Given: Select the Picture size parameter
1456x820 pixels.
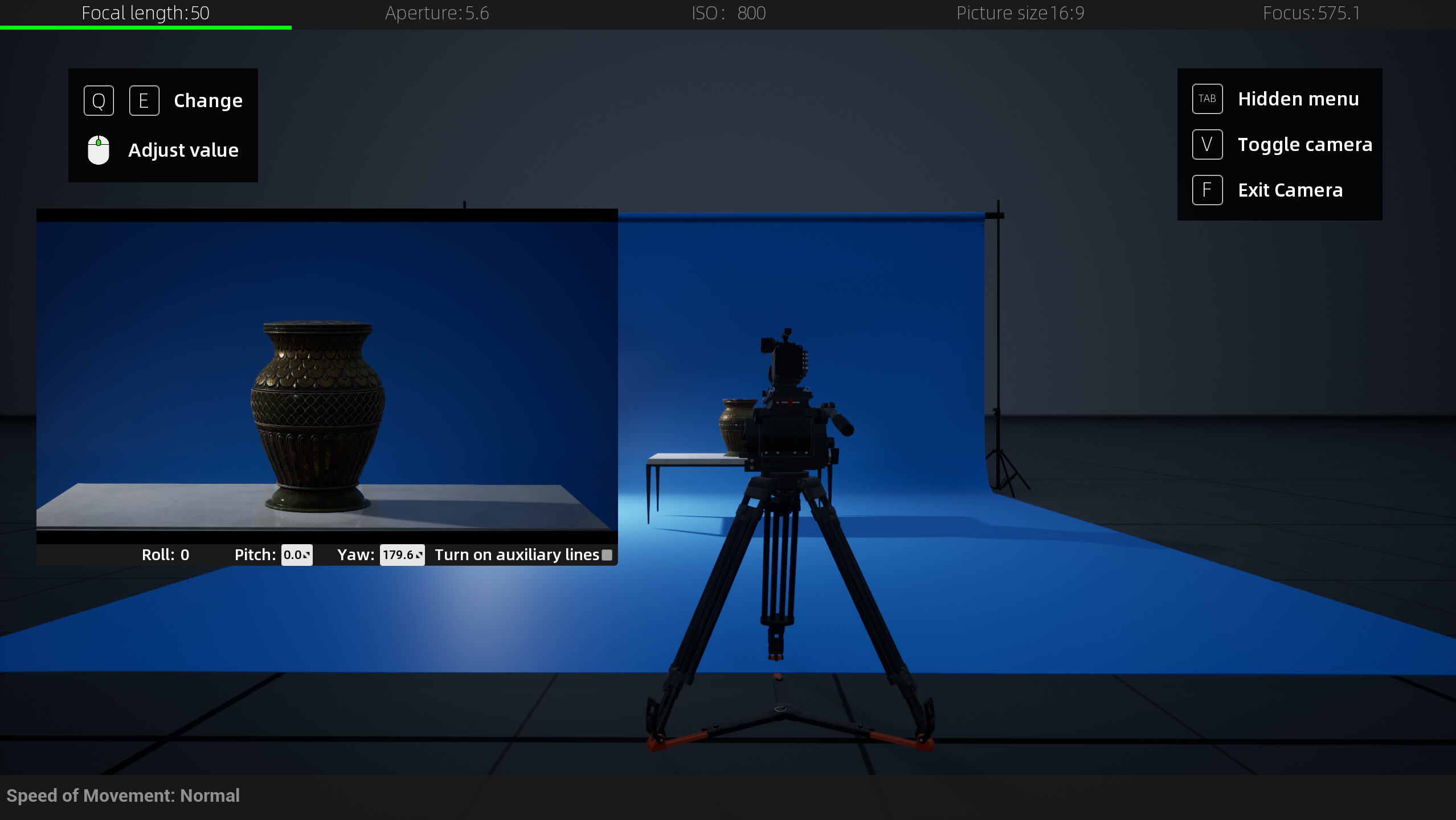Looking at the screenshot, I should click(x=1020, y=13).
